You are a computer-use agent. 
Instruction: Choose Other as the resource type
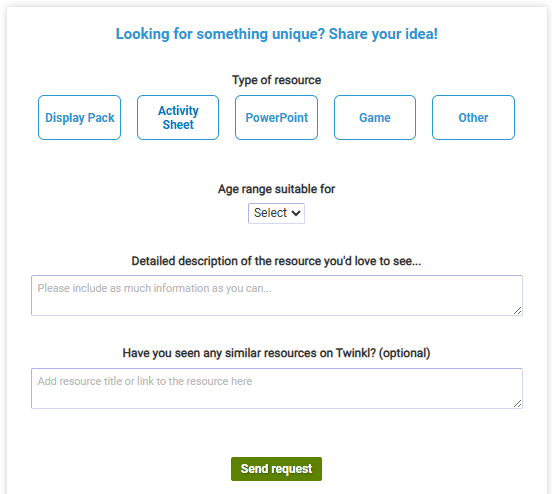(x=473, y=118)
